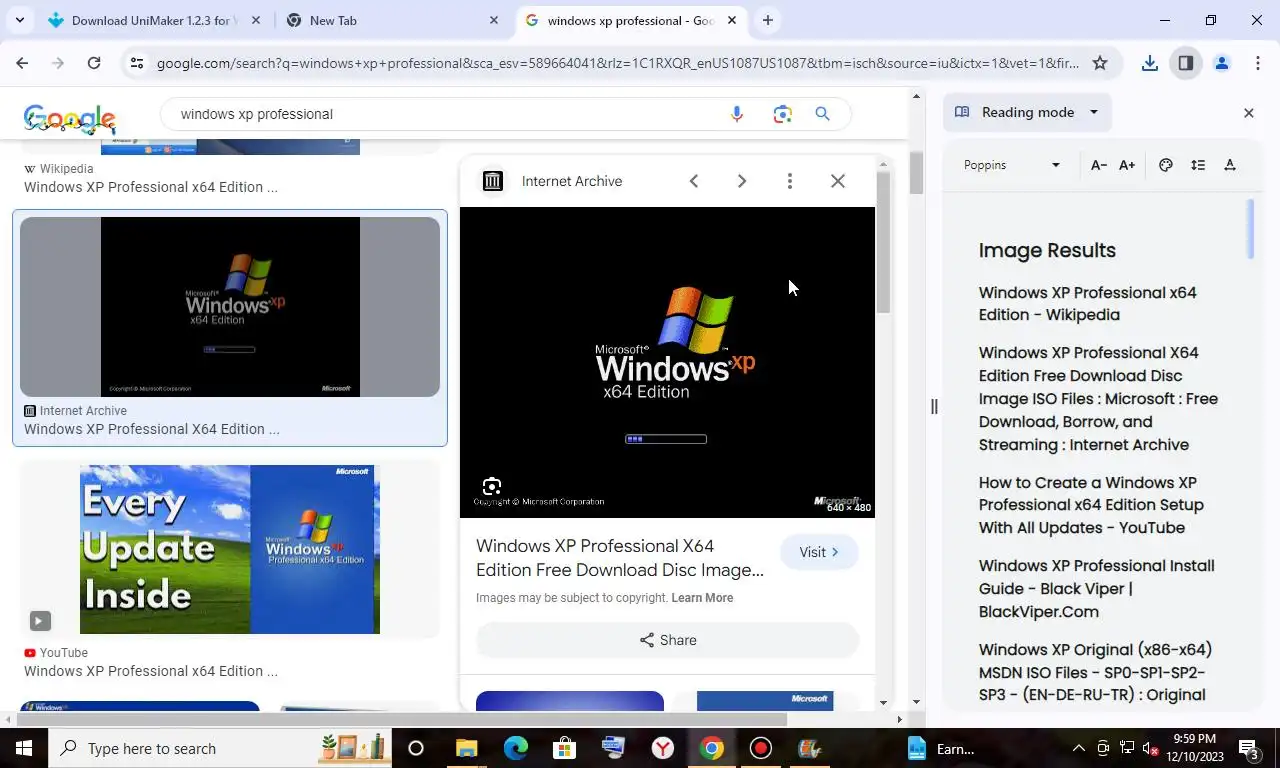This screenshot has width=1280, height=768.
Task: Click Internet Archive source name in preview header
Action: (572, 181)
